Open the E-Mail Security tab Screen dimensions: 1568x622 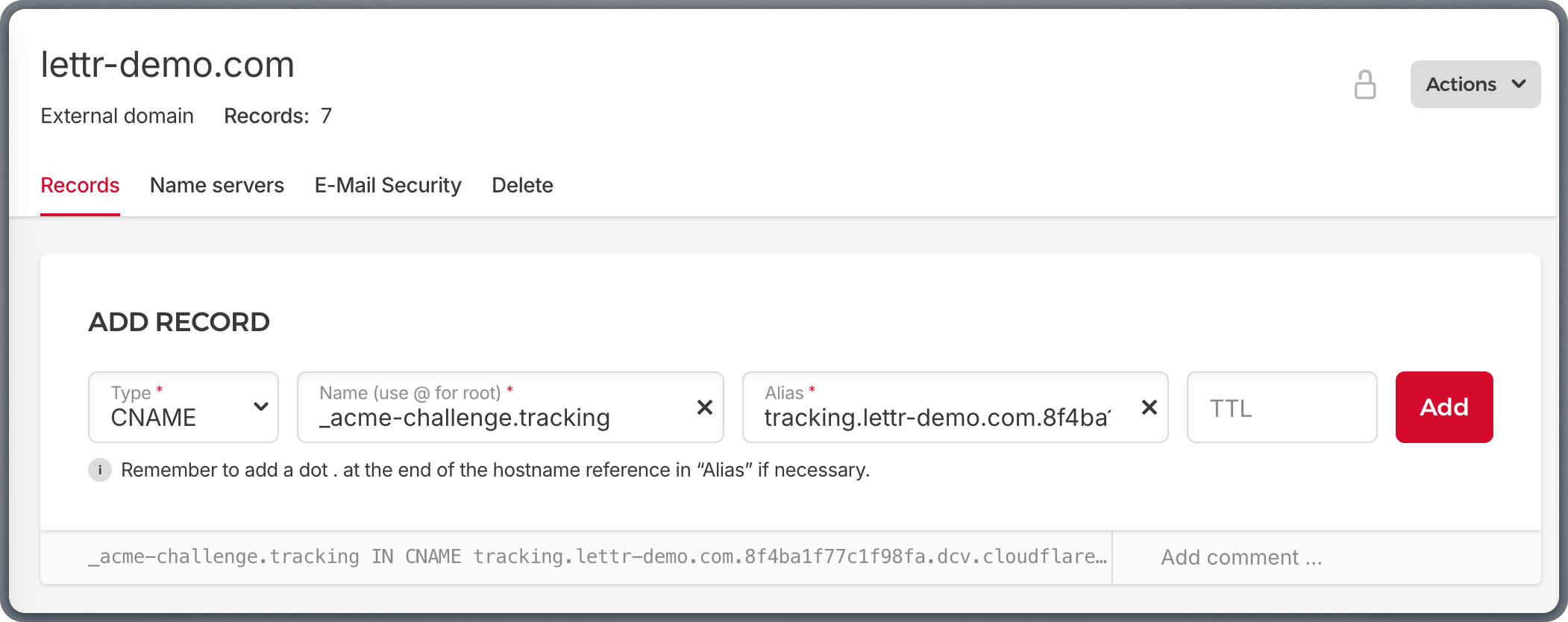[x=389, y=185]
